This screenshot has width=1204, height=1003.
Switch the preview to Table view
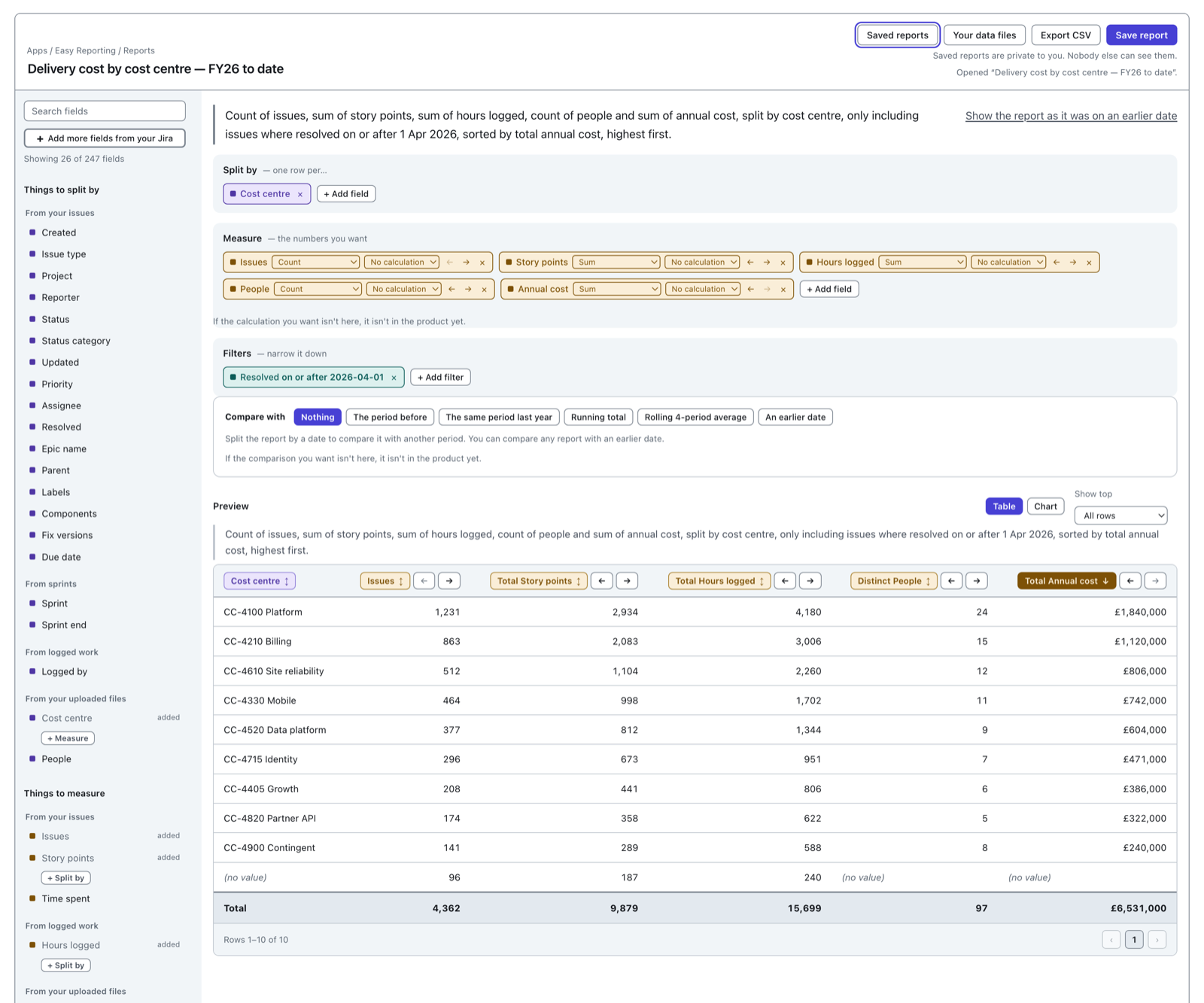click(x=1004, y=506)
